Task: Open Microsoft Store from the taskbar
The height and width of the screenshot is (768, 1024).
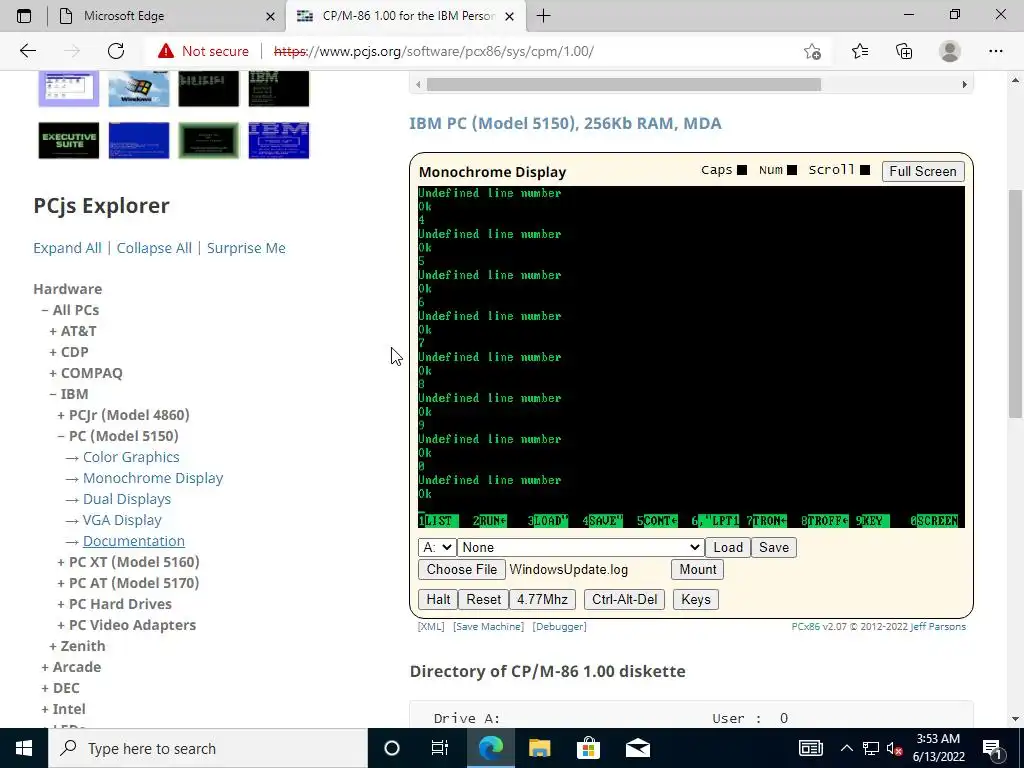Action: click(588, 748)
